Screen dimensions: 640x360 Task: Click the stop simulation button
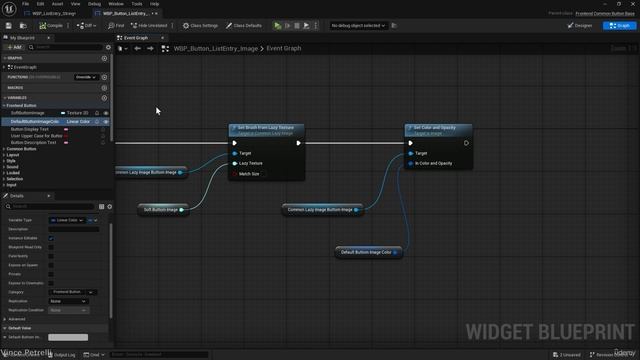click(x=297, y=26)
